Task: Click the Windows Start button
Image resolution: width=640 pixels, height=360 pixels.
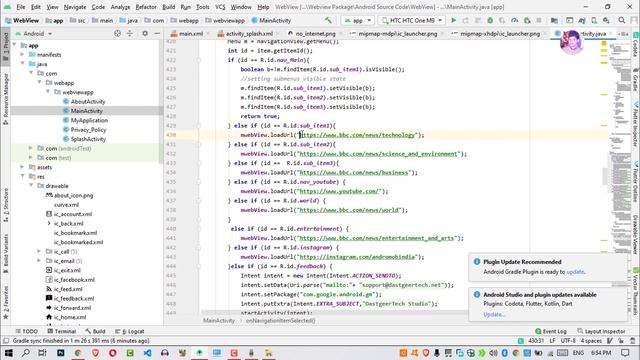Action: pyautogui.click(x=8, y=353)
